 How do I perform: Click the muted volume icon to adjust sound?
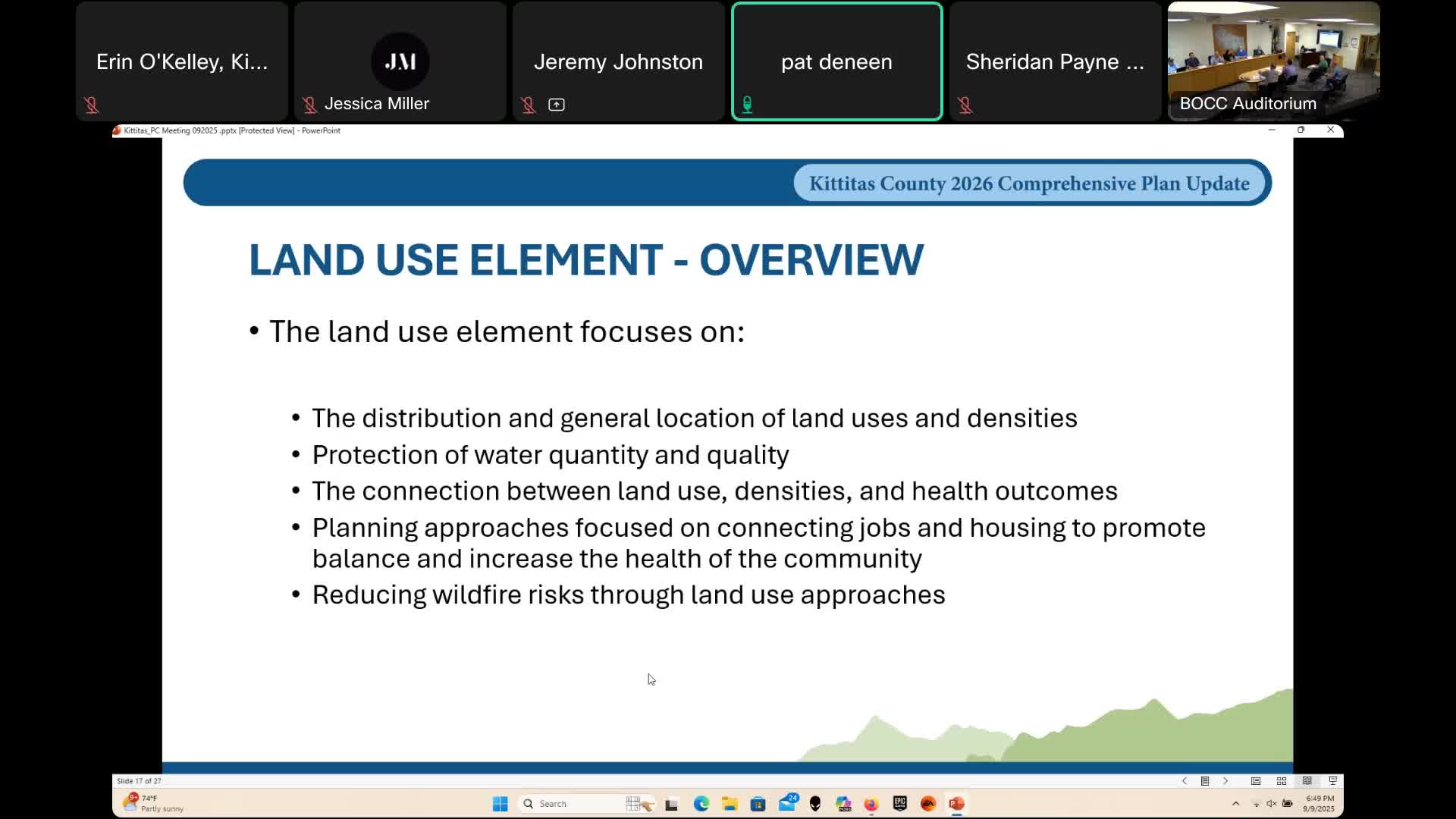coord(1271,804)
